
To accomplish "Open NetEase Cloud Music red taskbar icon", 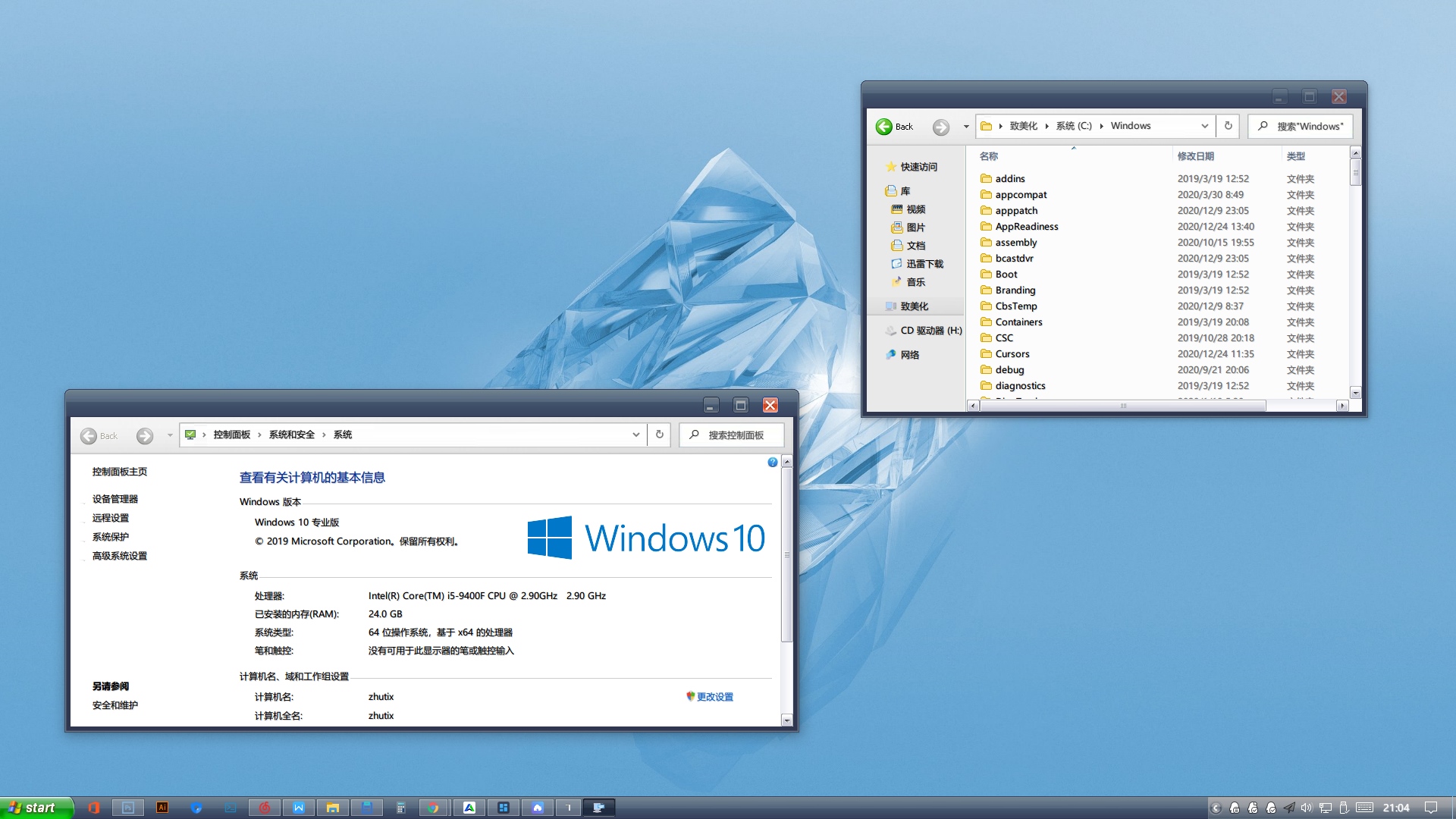I will pos(265,808).
